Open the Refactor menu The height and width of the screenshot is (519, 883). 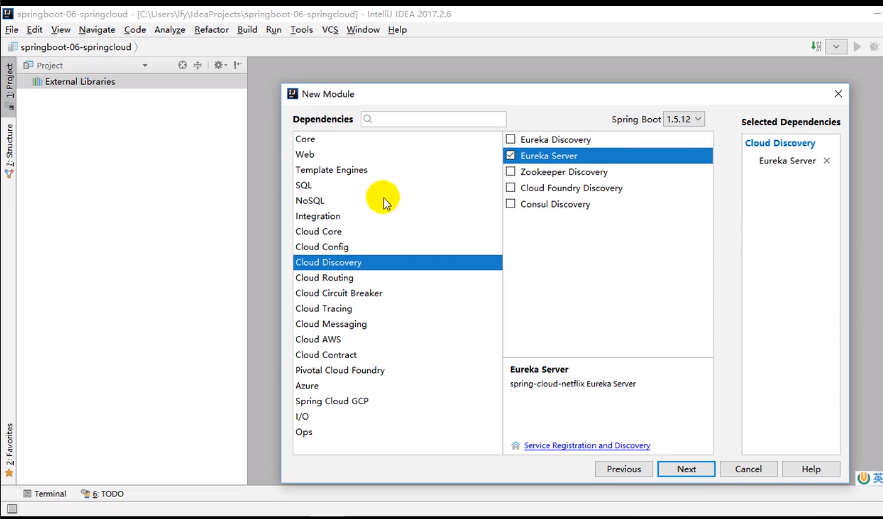coord(211,30)
